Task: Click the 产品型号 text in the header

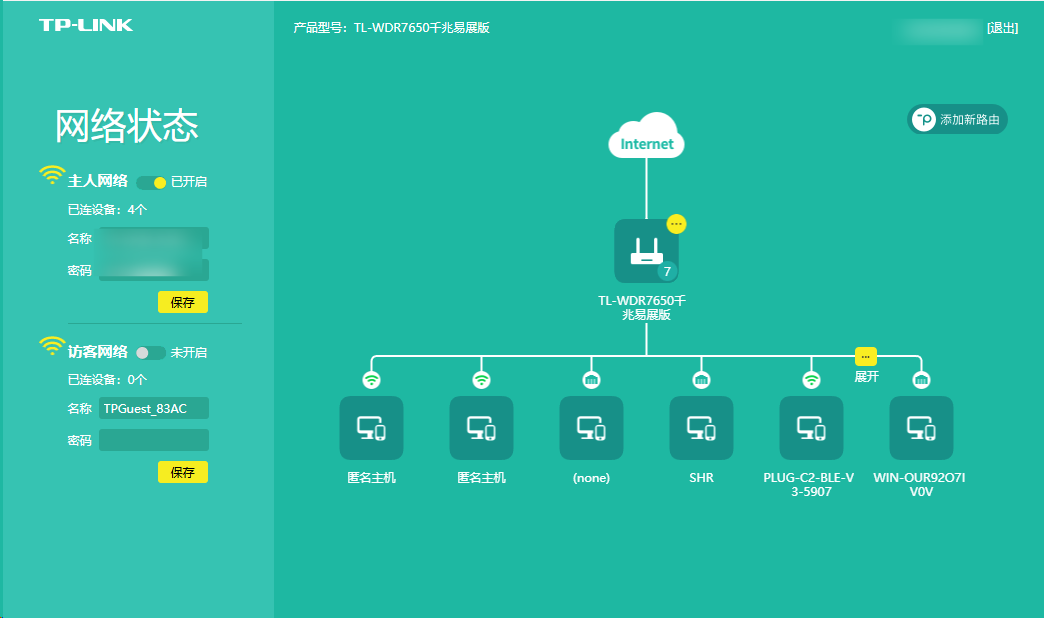Action: 392,28
